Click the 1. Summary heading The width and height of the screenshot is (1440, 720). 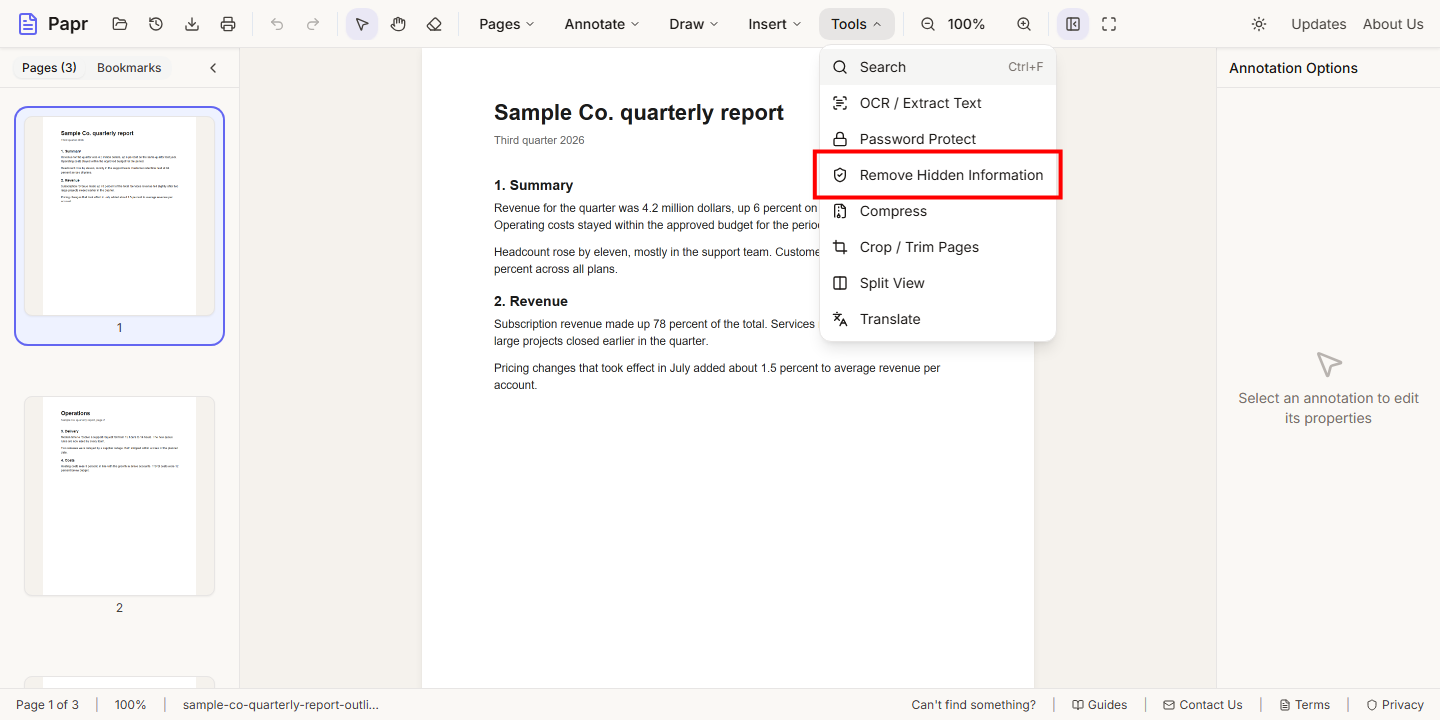click(533, 185)
